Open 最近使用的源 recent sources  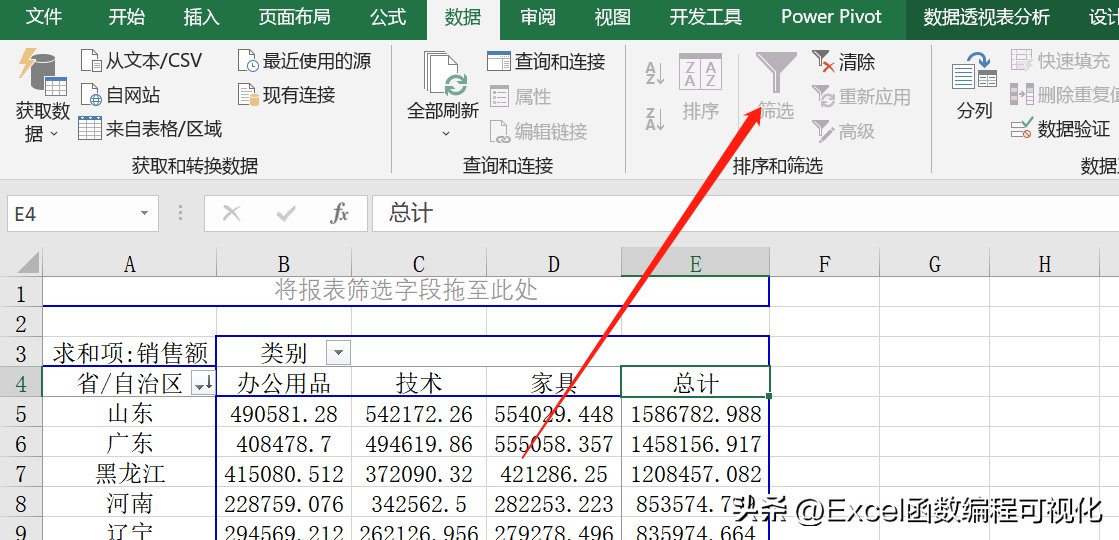click(x=248, y=62)
